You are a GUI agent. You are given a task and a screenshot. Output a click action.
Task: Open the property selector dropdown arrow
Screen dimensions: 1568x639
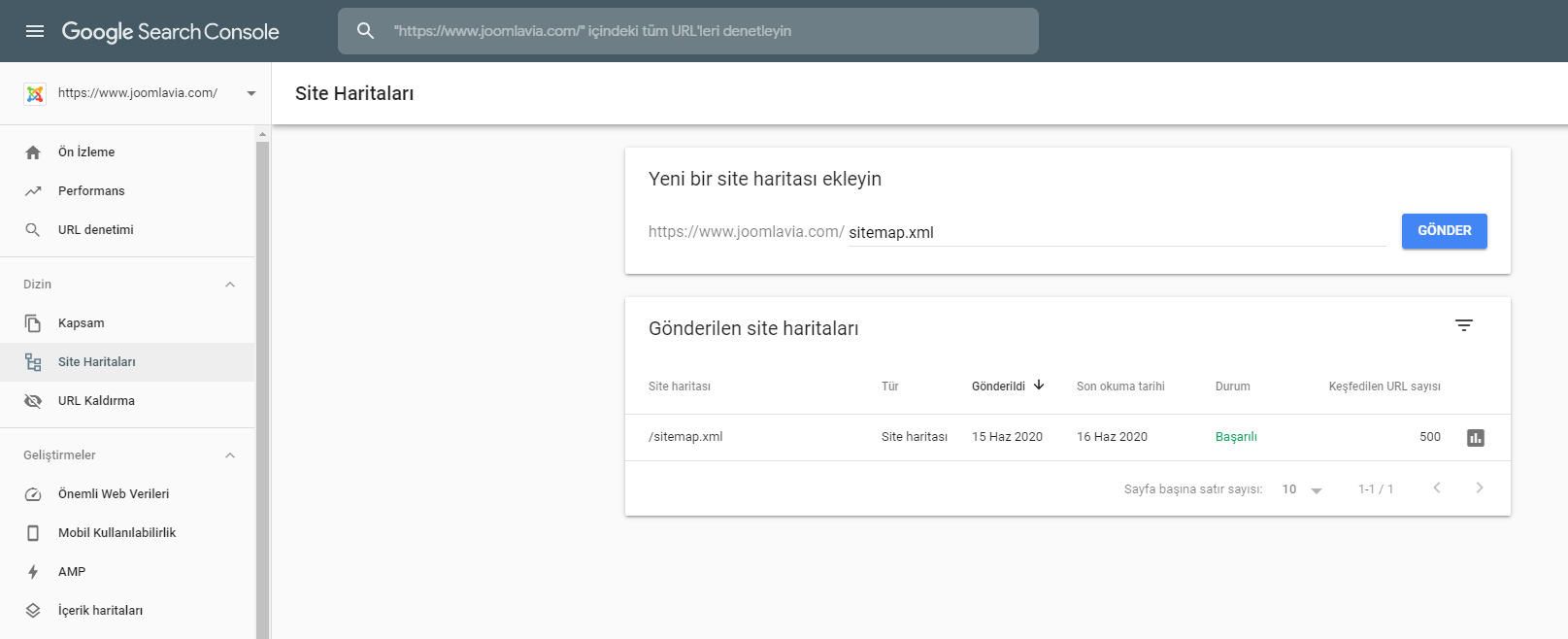coord(251,93)
